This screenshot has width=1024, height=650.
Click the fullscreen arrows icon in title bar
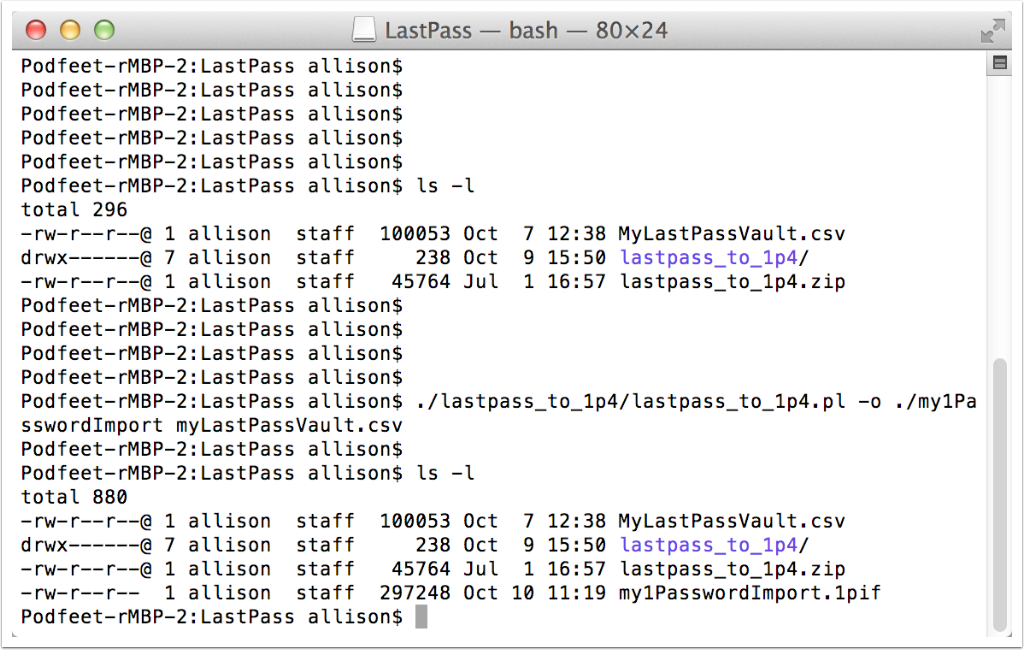[x=992, y=30]
